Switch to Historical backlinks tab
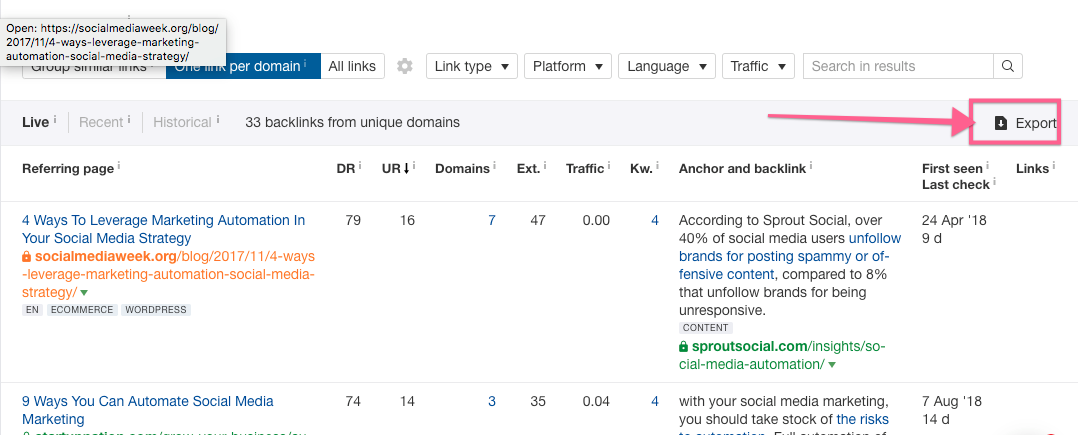The width and height of the screenshot is (1078, 435). (x=182, y=122)
